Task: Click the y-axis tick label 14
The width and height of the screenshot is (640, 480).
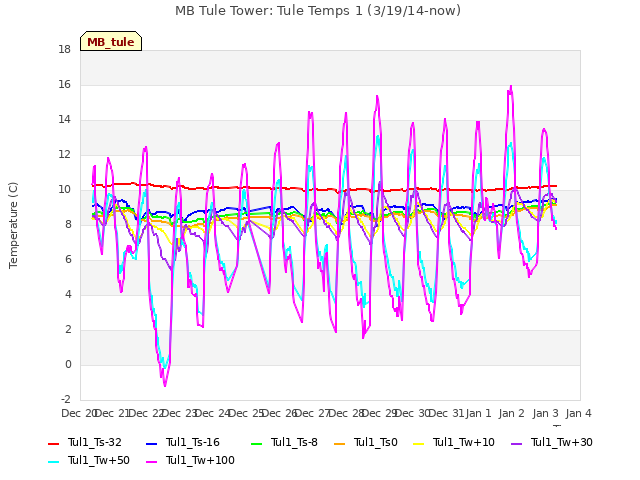Action: 64,120
